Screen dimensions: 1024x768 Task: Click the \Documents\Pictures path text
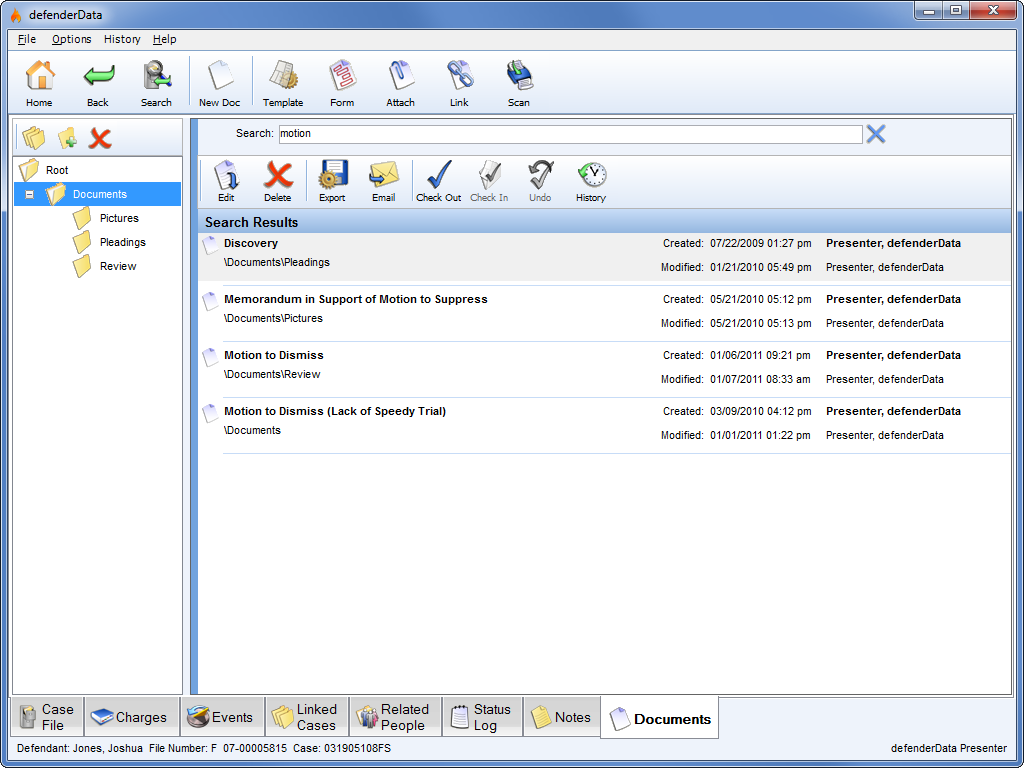click(274, 319)
